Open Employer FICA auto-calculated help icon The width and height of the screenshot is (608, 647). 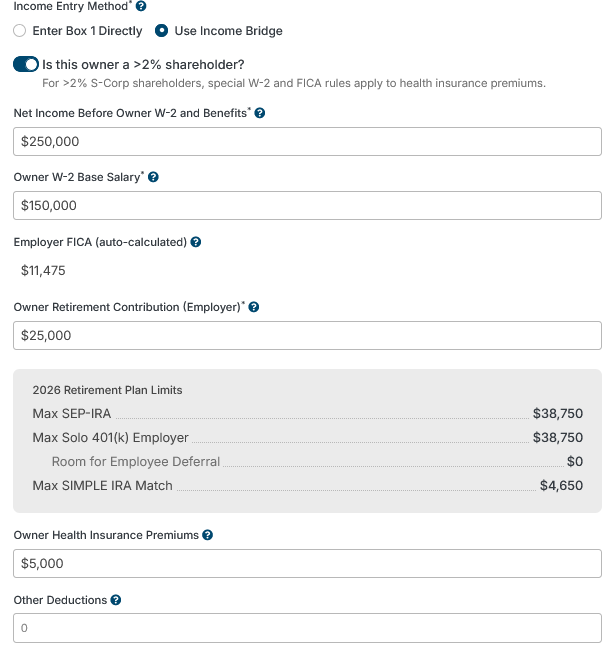pyautogui.click(x=196, y=242)
